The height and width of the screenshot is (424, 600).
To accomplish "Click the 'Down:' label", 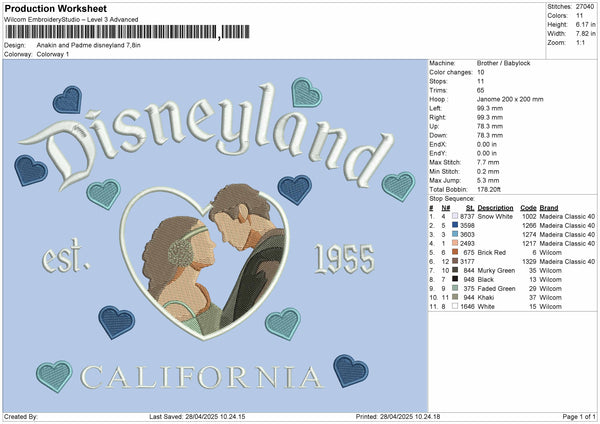I will pos(438,135).
